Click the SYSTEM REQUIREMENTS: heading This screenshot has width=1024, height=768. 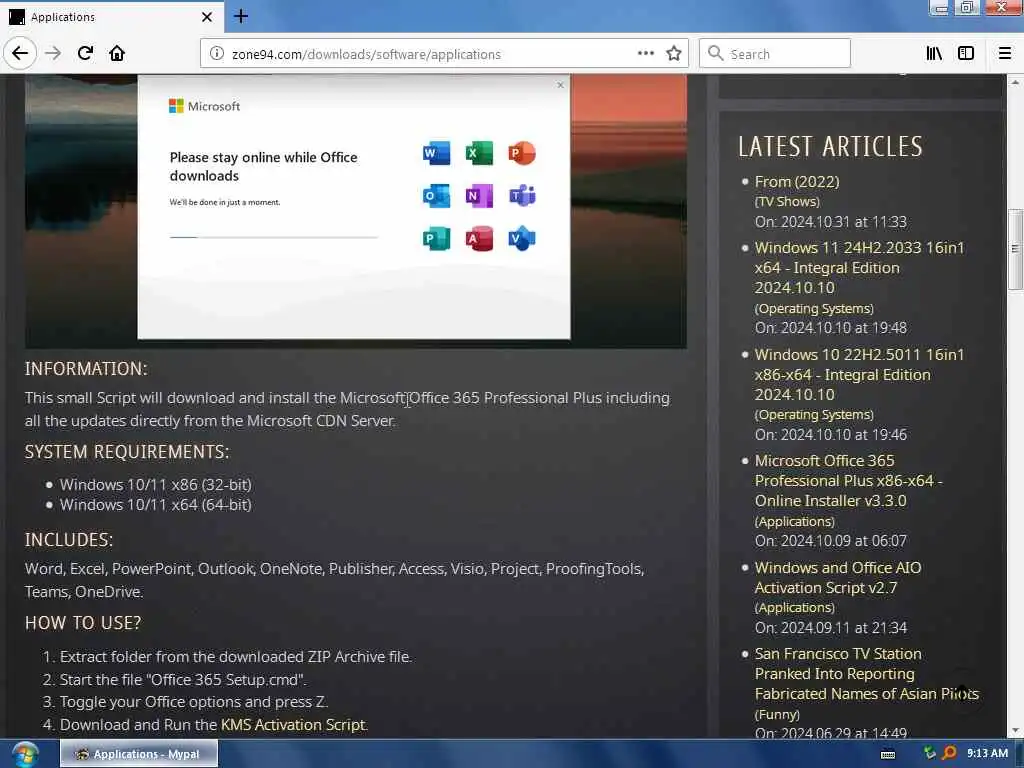(x=127, y=451)
